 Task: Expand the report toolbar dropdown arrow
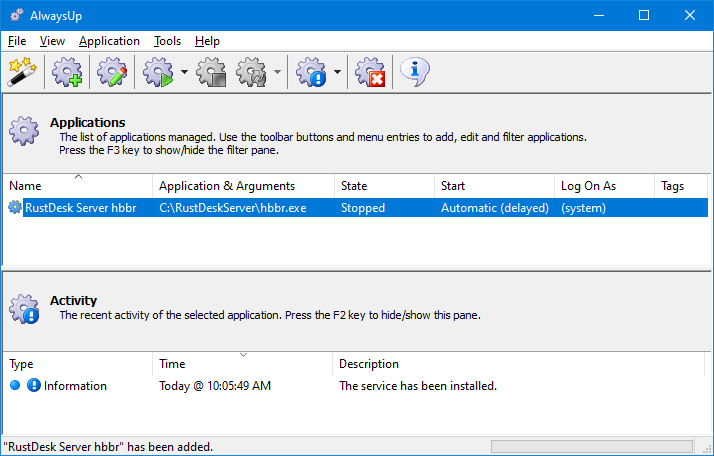coord(337,72)
